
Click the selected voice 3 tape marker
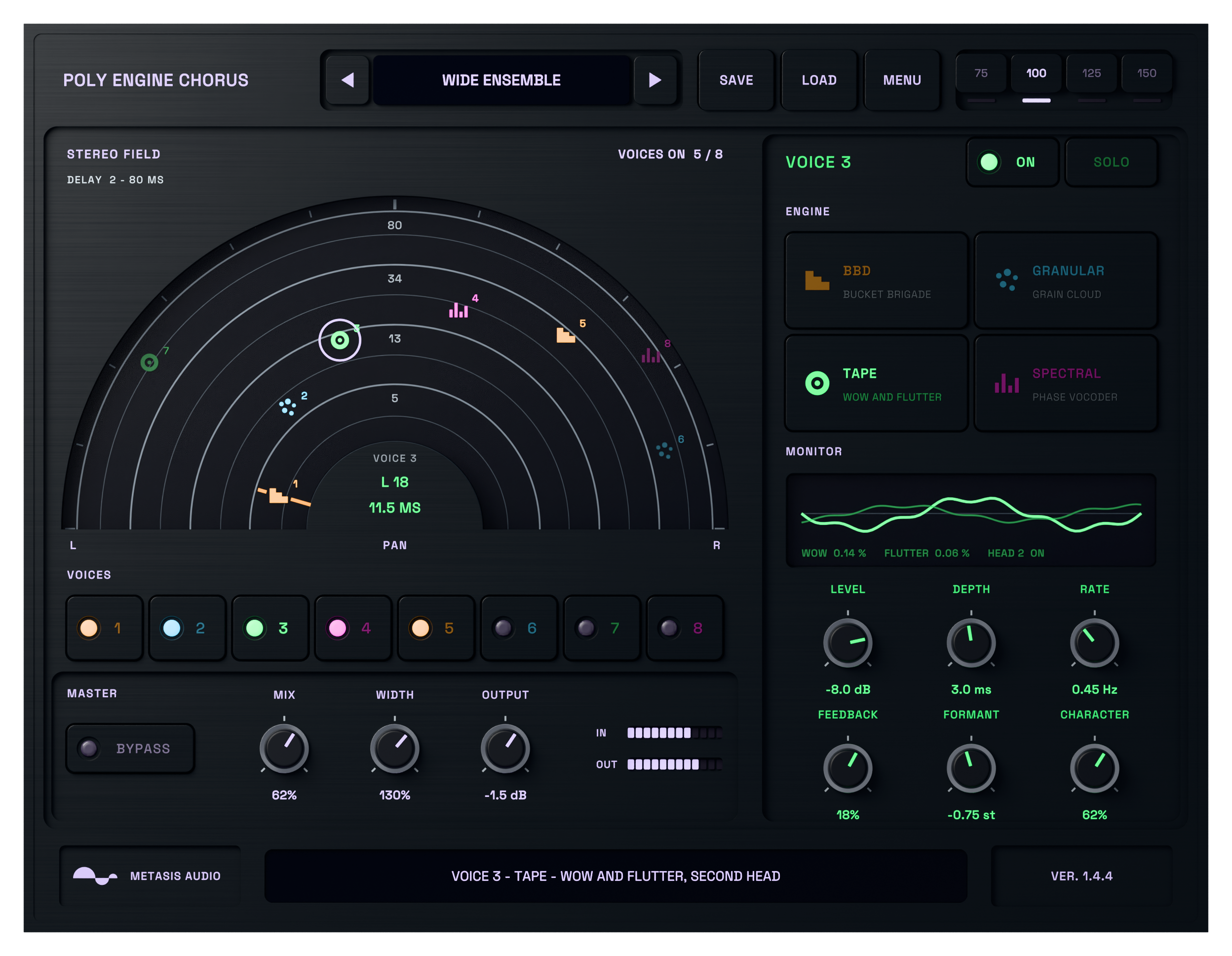[340, 340]
